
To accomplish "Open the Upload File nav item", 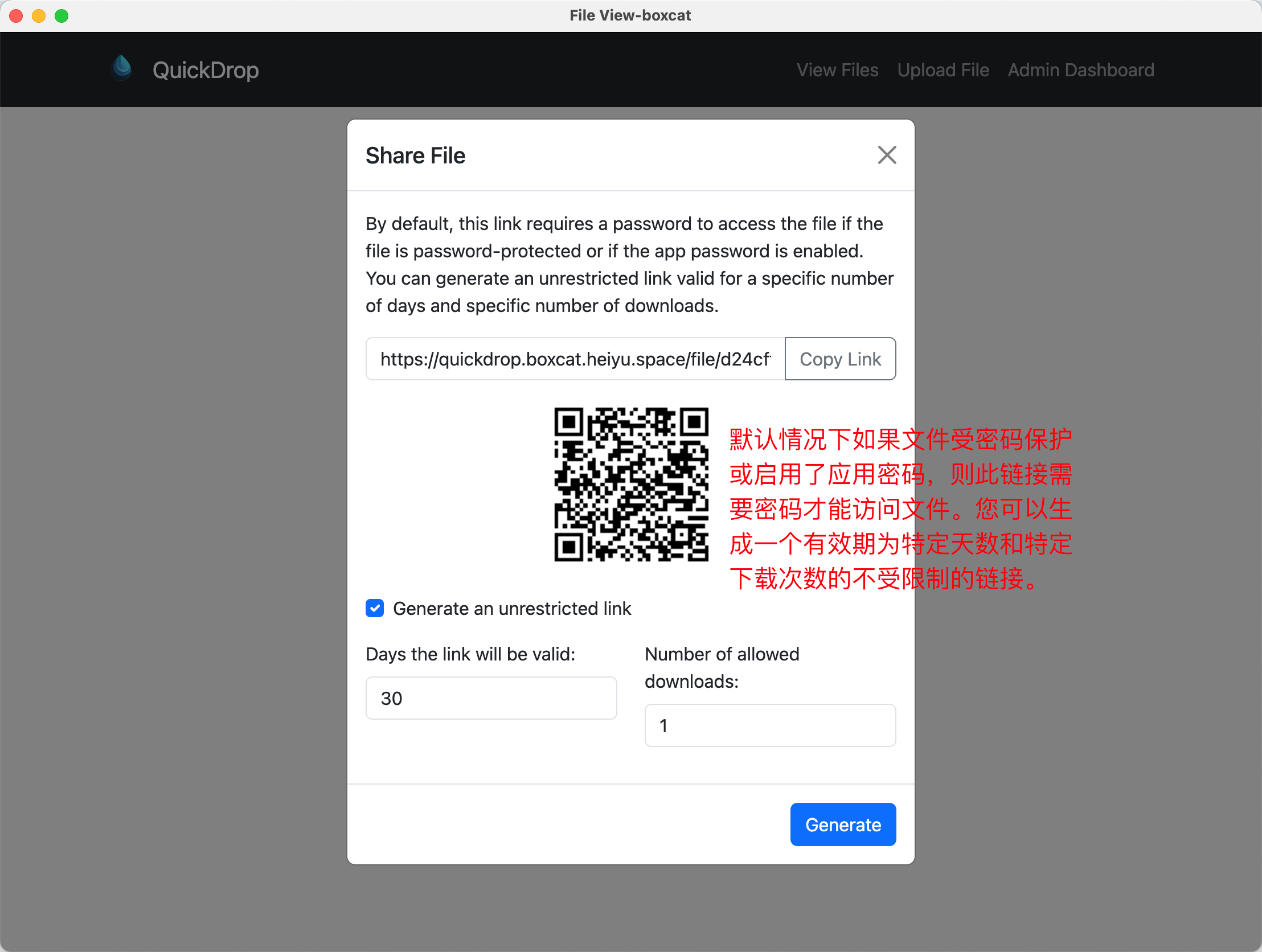I will (943, 69).
